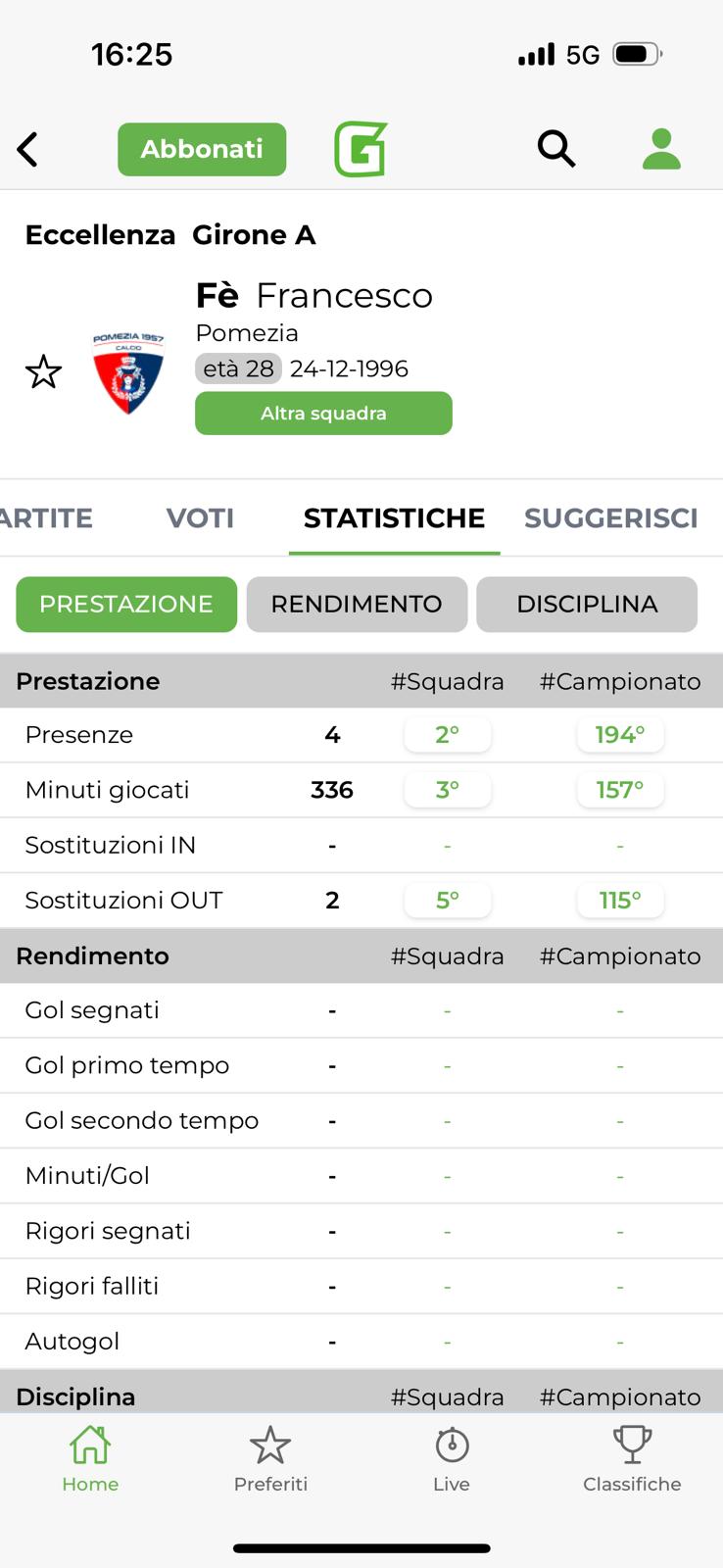
Task: Tap the Pomezia team crest
Action: tap(128, 372)
